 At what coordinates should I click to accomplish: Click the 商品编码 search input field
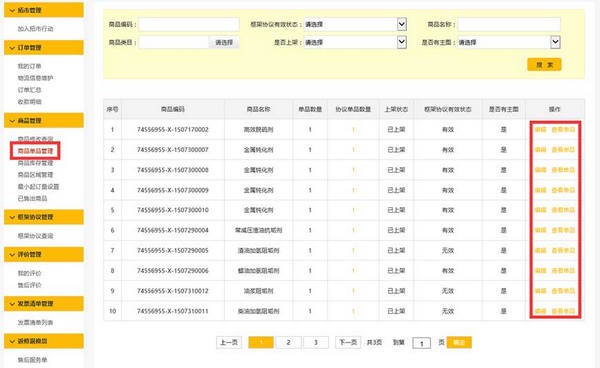pyautogui.click(x=189, y=24)
